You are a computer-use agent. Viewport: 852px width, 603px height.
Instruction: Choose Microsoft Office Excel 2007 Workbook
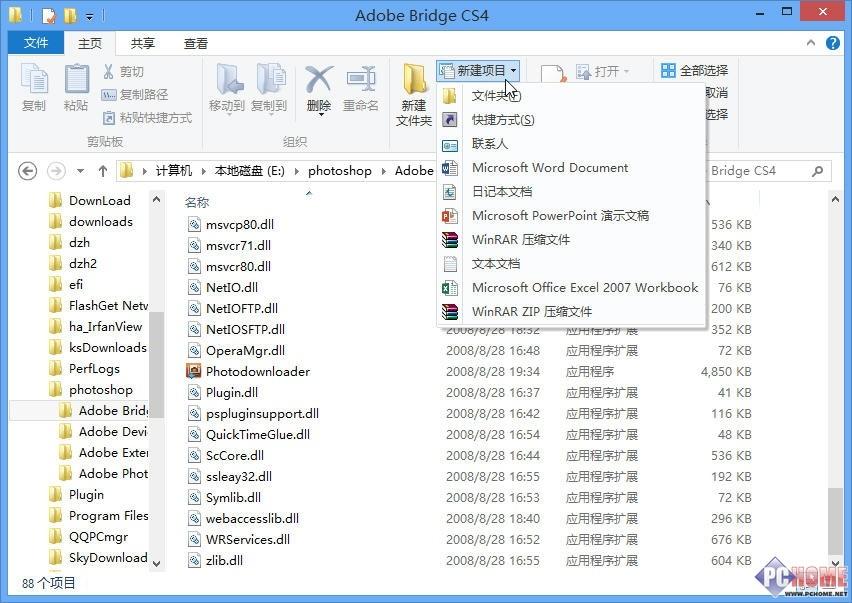point(571,287)
